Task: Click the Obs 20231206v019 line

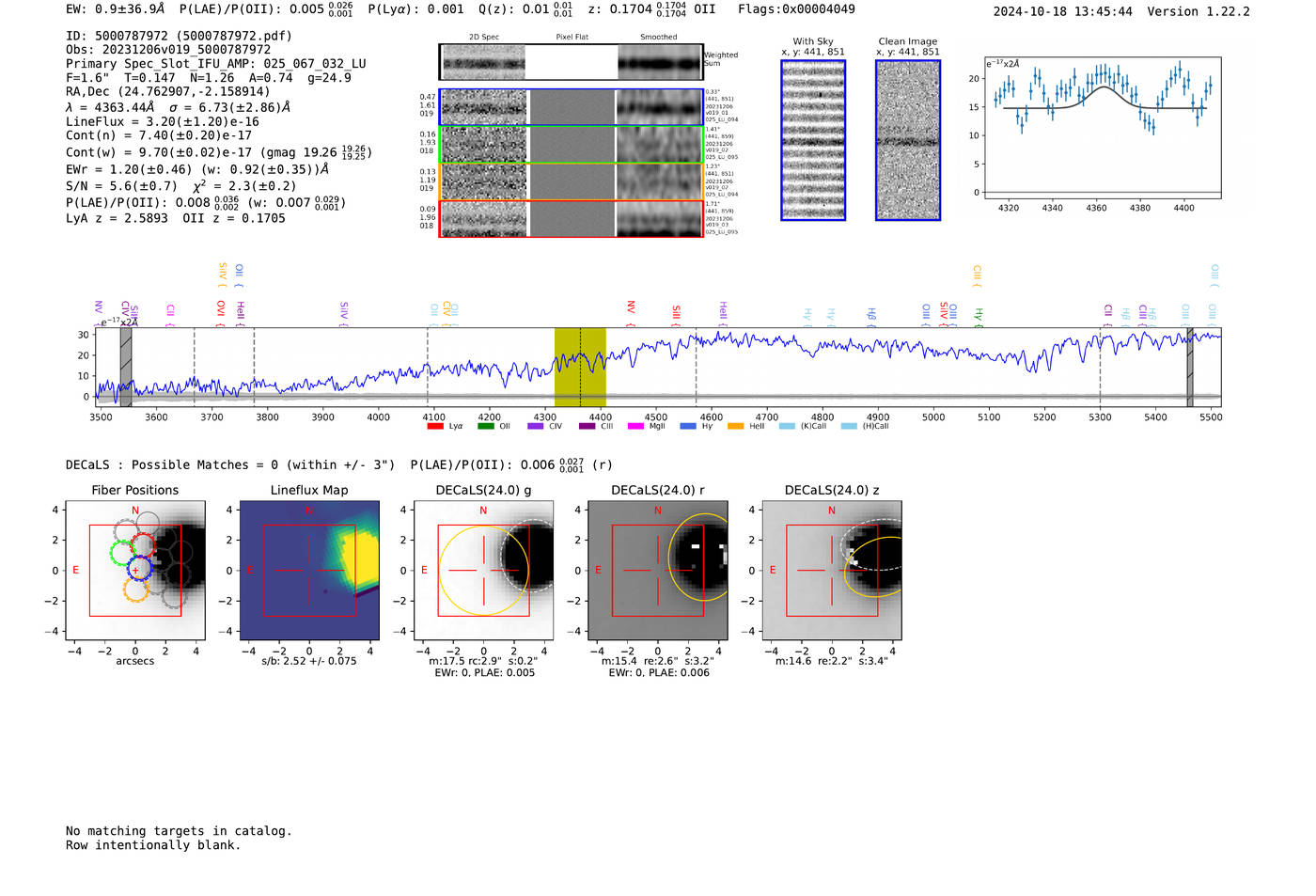Action: point(168,50)
